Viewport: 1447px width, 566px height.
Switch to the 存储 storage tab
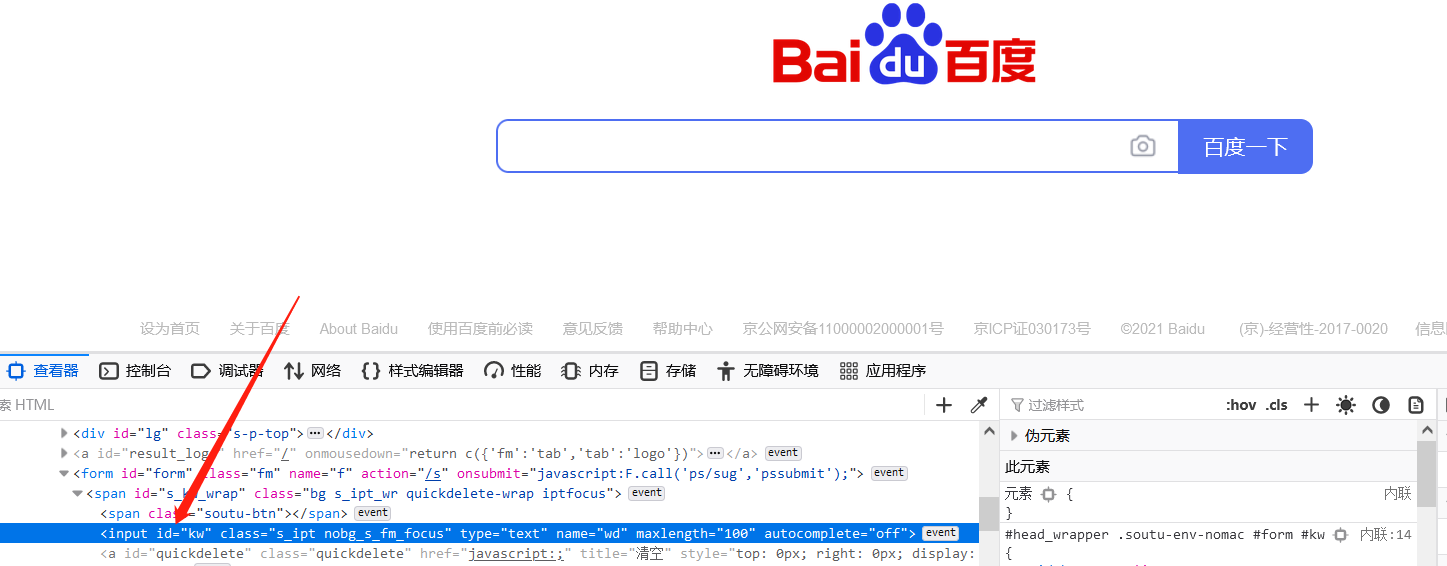pos(668,371)
